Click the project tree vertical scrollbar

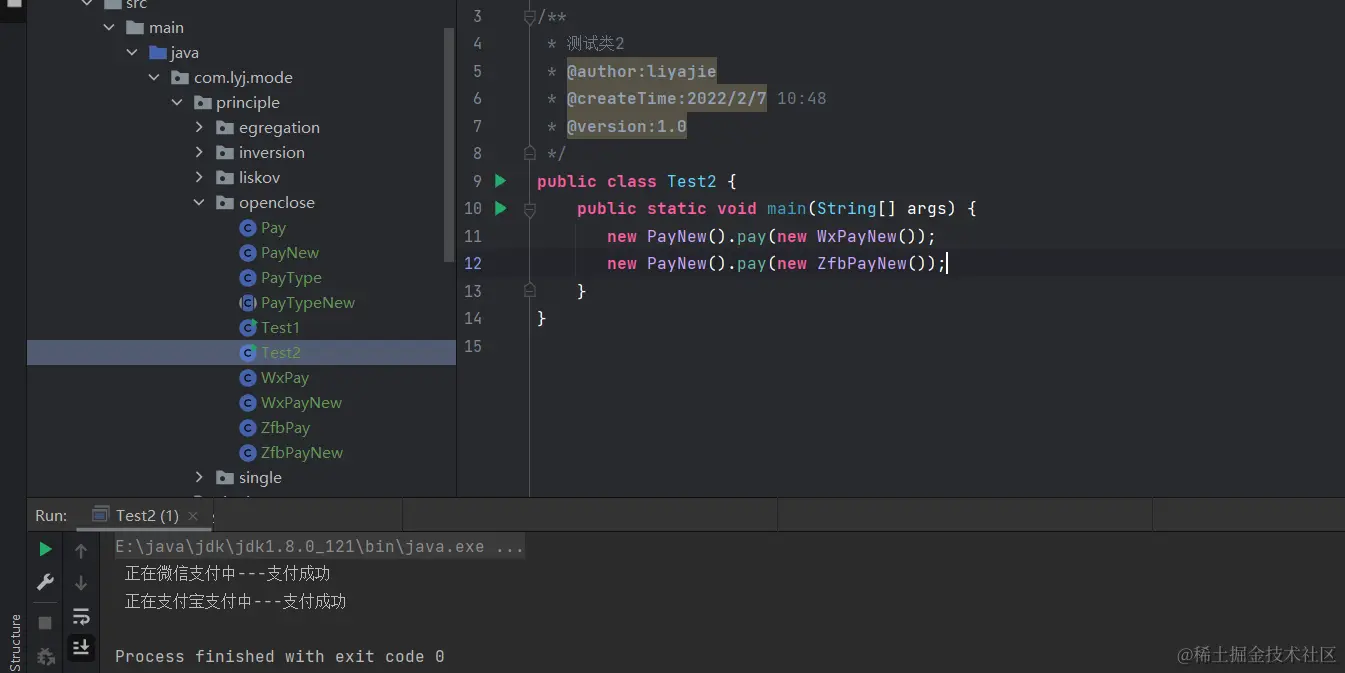coord(449,144)
